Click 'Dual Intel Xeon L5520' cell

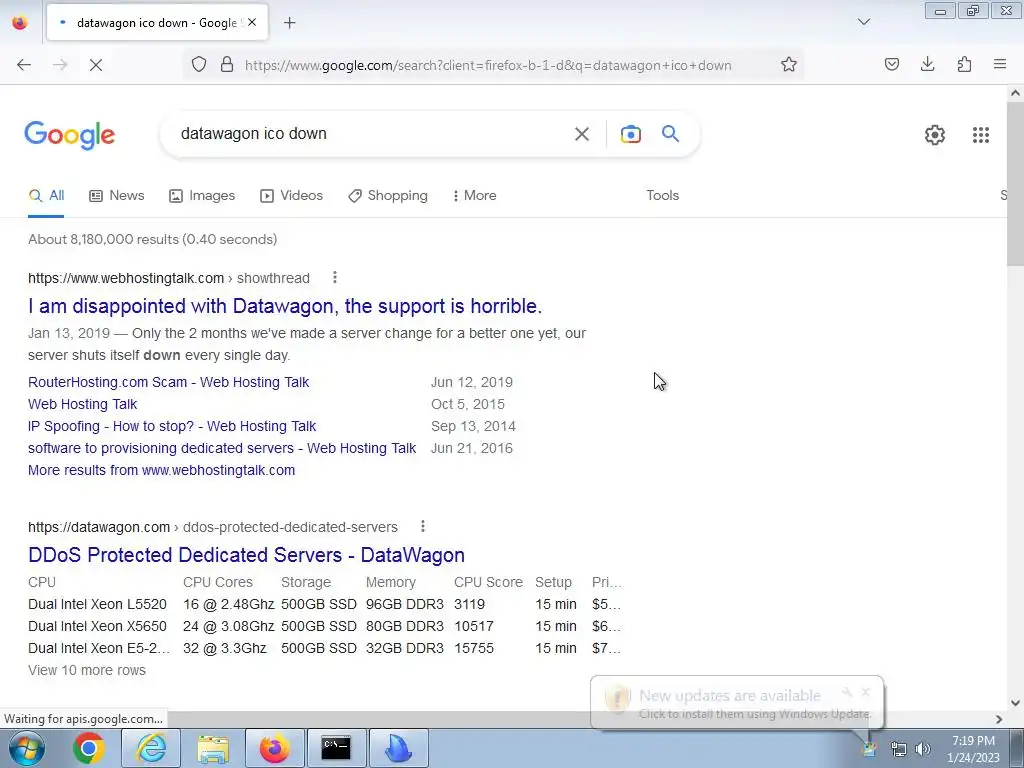tap(97, 604)
